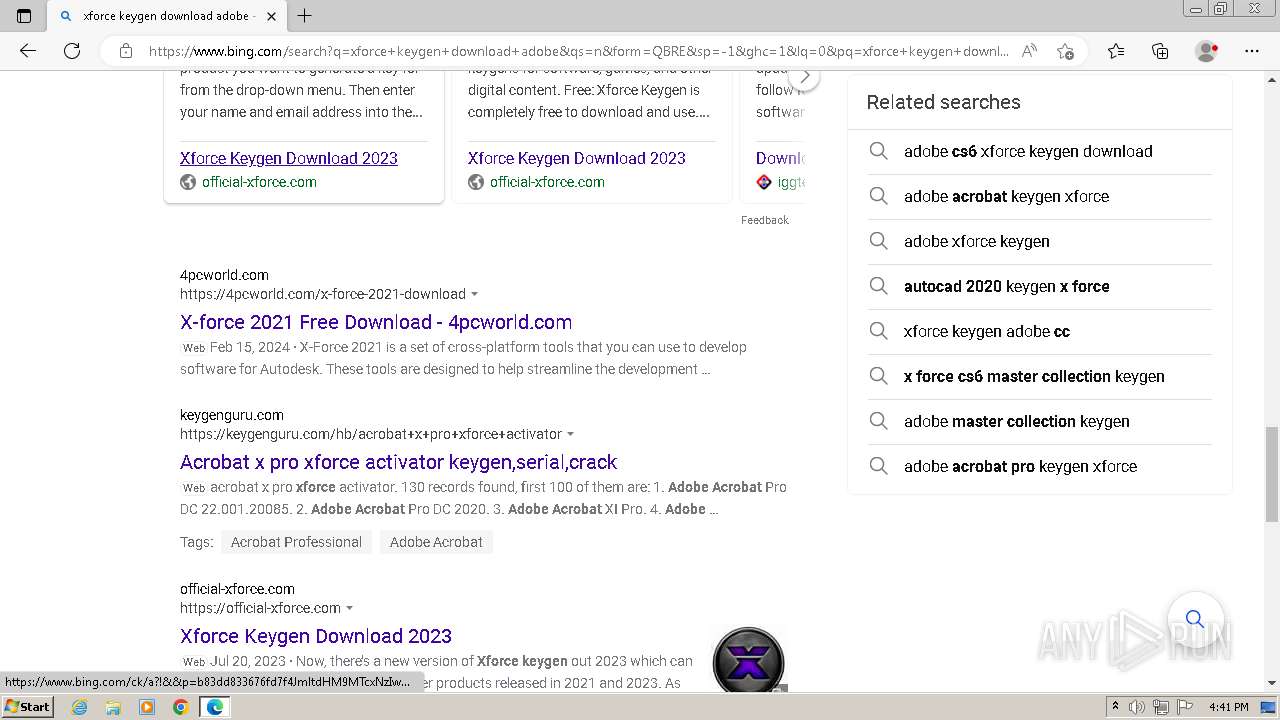Click the Feedback link under carousel
The width and height of the screenshot is (1280, 720).
pyautogui.click(x=765, y=220)
